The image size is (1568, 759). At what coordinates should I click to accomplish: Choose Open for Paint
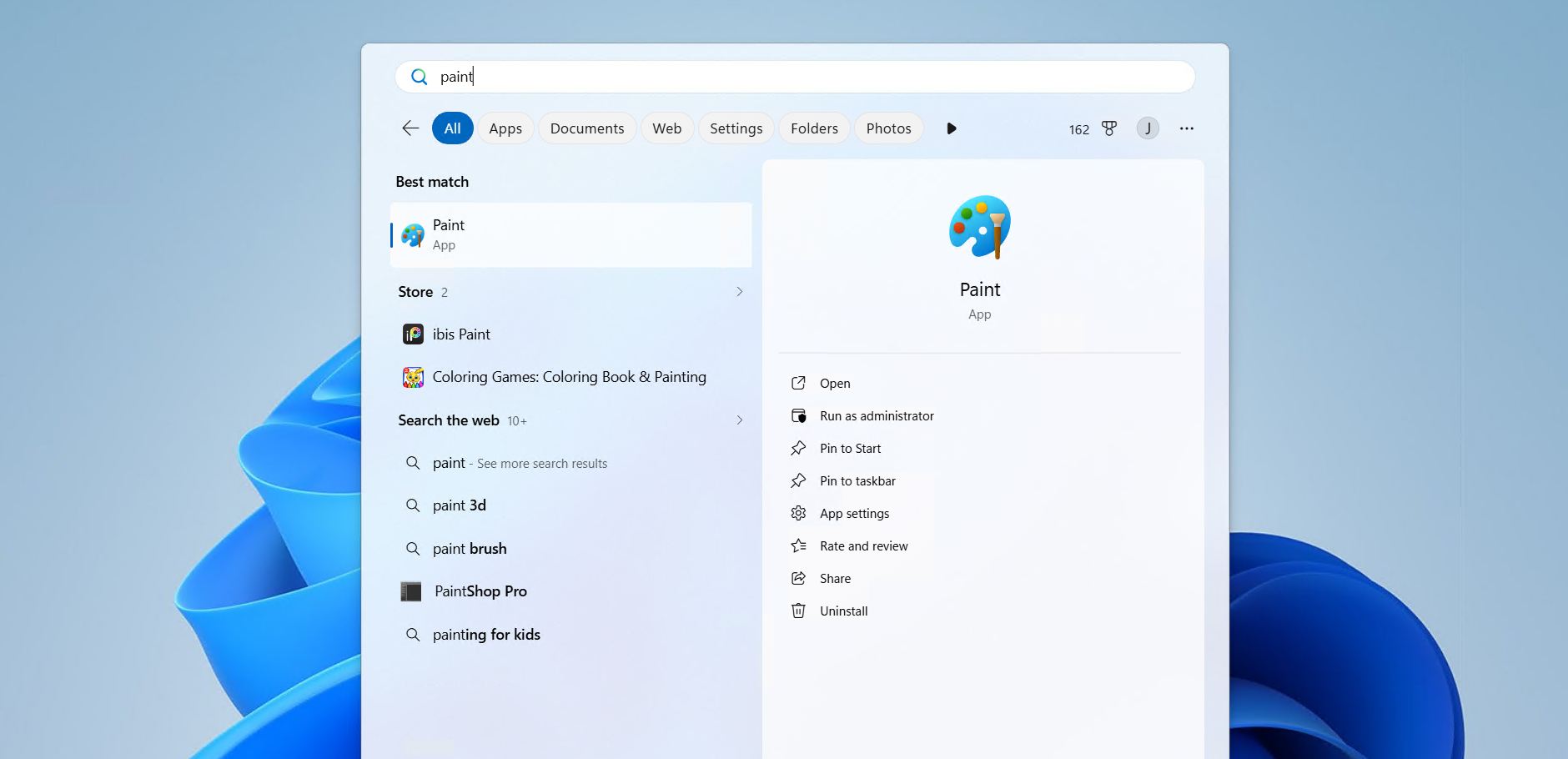[835, 384]
